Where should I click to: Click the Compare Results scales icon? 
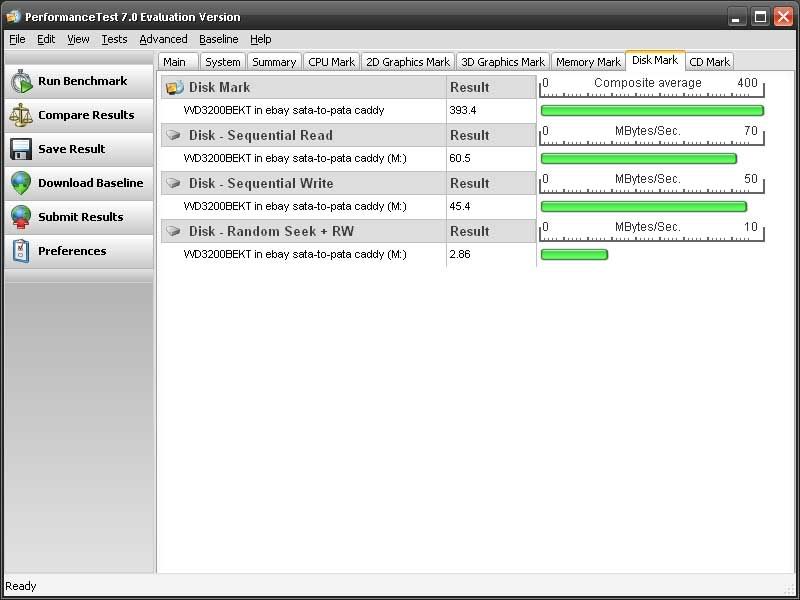pyautogui.click(x=21, y=115)
